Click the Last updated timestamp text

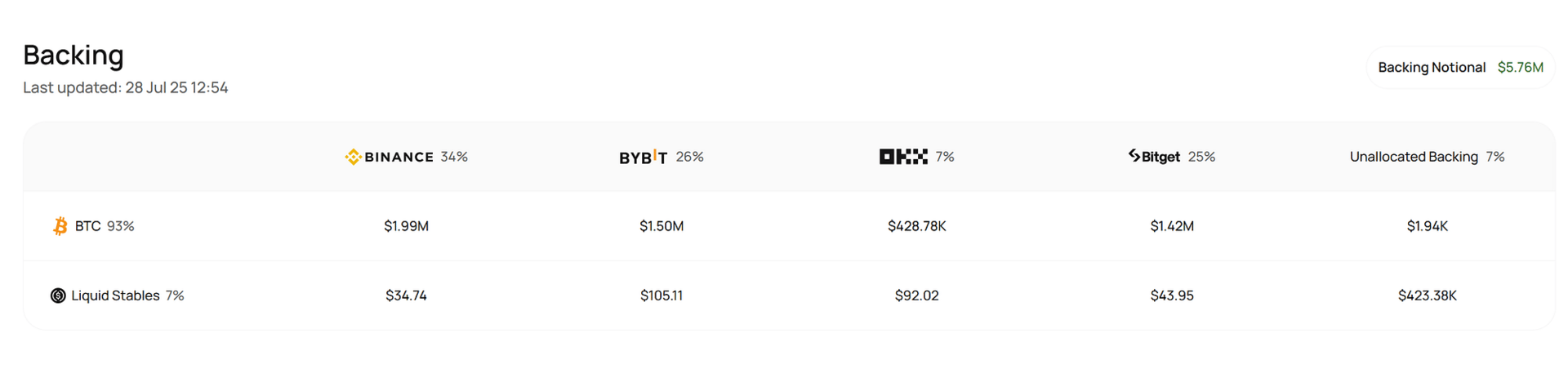tap(126, 87)
